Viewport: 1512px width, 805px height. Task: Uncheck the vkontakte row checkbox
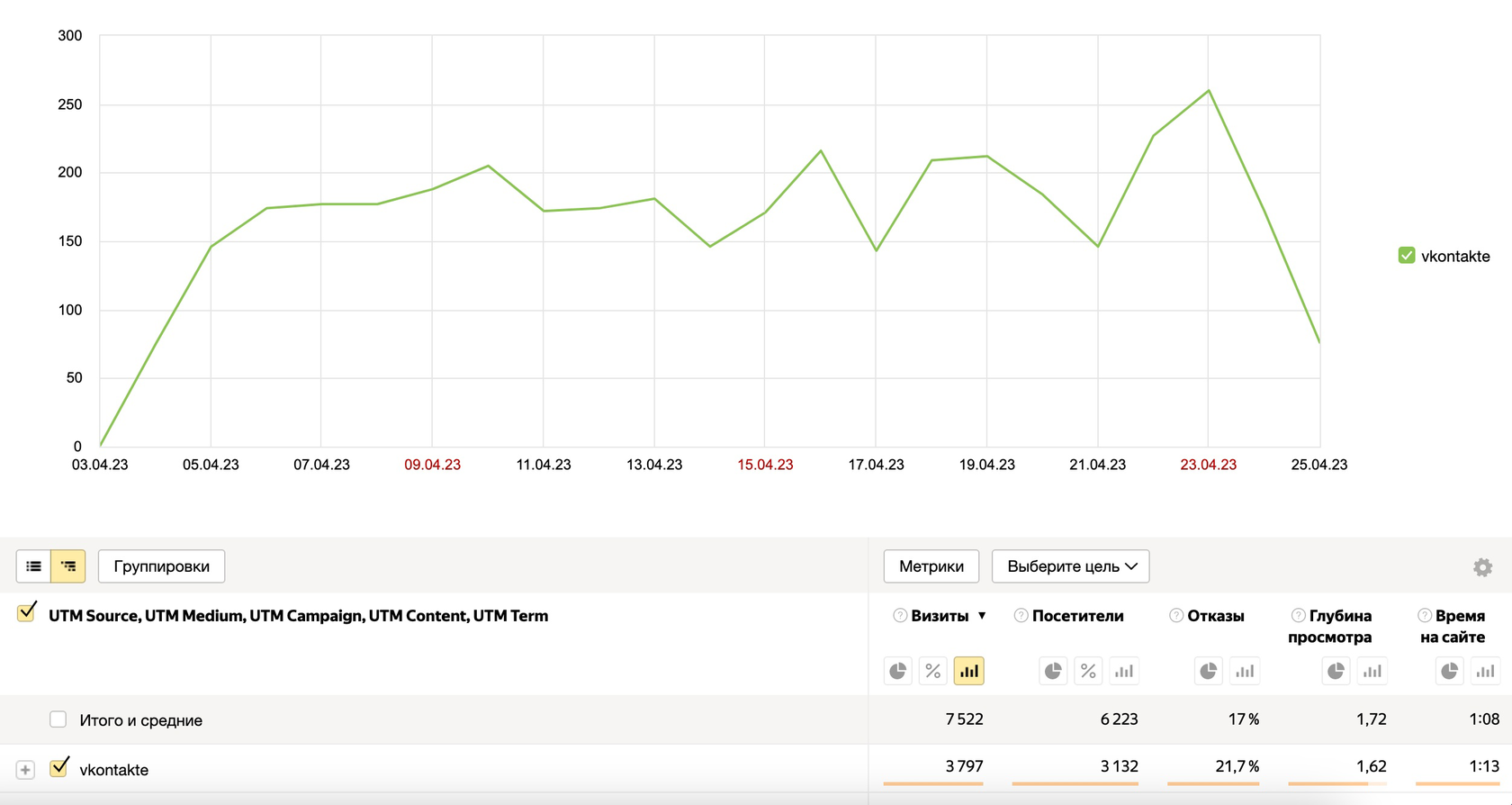point(58,768)
